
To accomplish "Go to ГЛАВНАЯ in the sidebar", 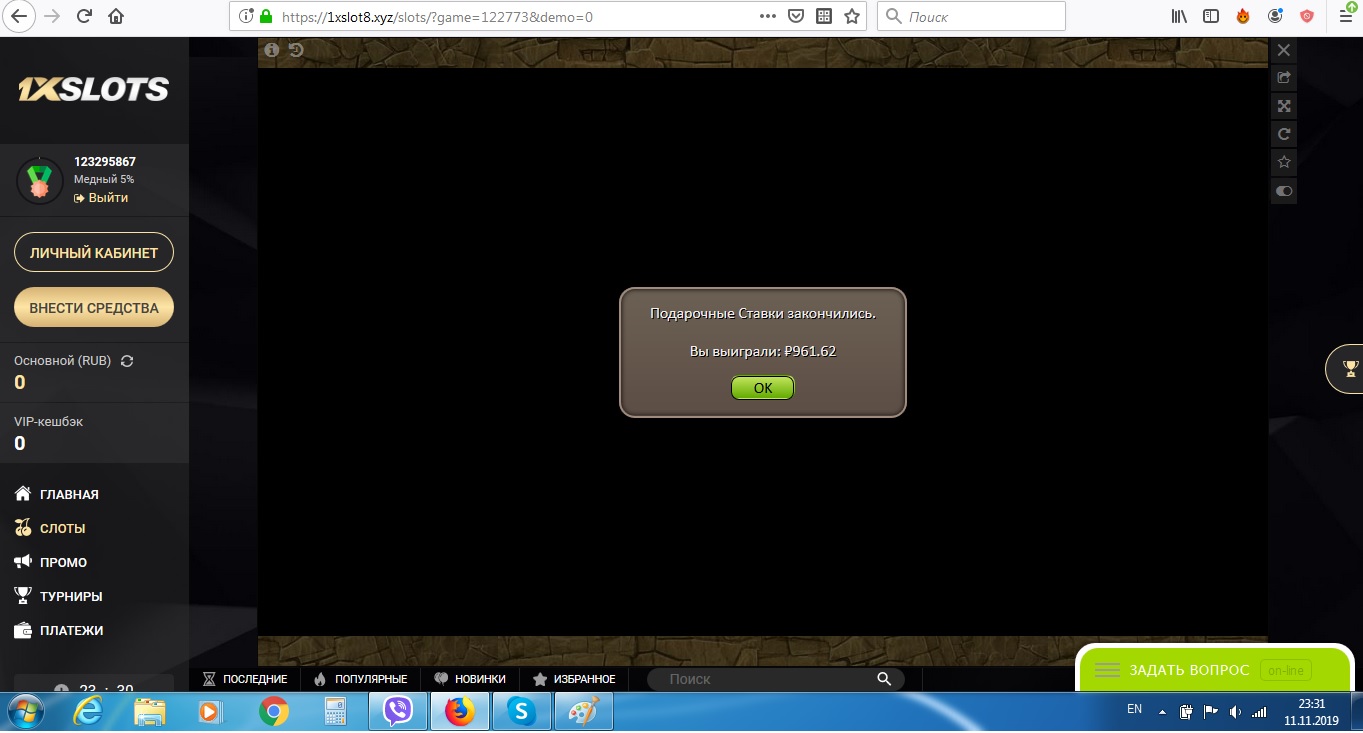I will point(57,494).
